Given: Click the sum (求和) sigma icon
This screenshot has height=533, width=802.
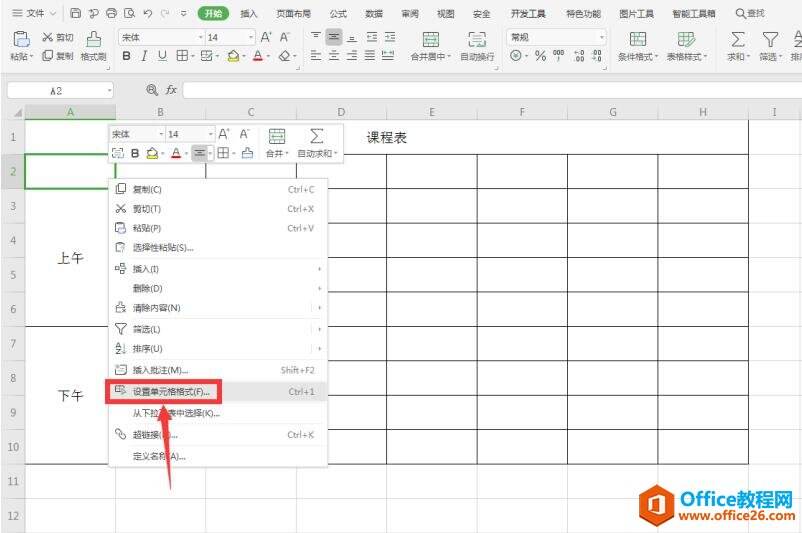Looking at the screenshot, I should tap(738, 40).
